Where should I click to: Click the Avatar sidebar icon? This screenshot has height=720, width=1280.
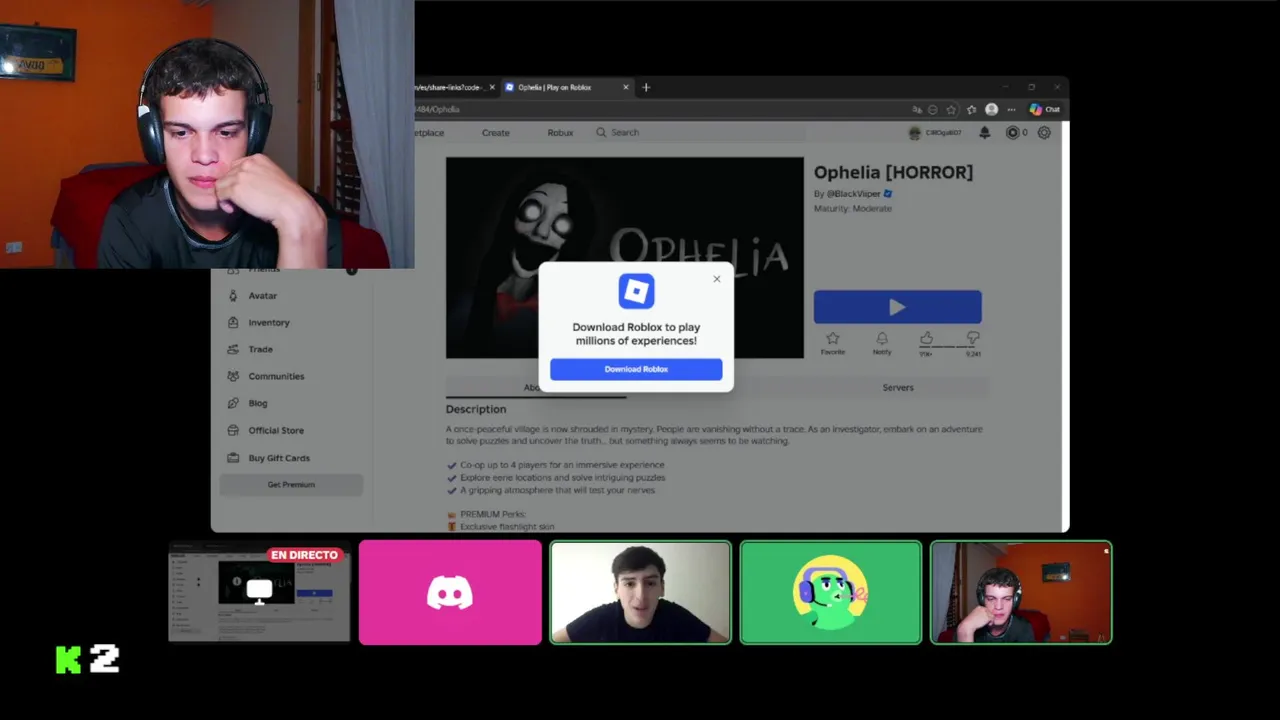coord(233,296)
